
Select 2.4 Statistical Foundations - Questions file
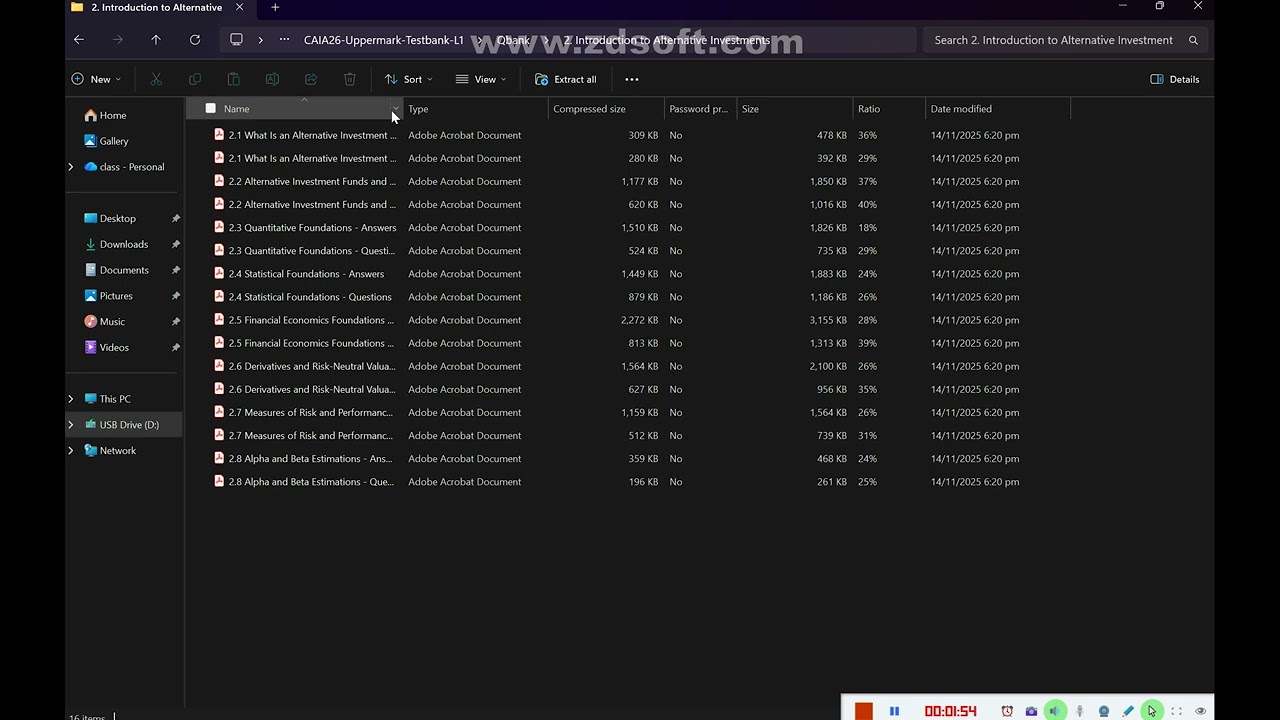click(310, 297)
